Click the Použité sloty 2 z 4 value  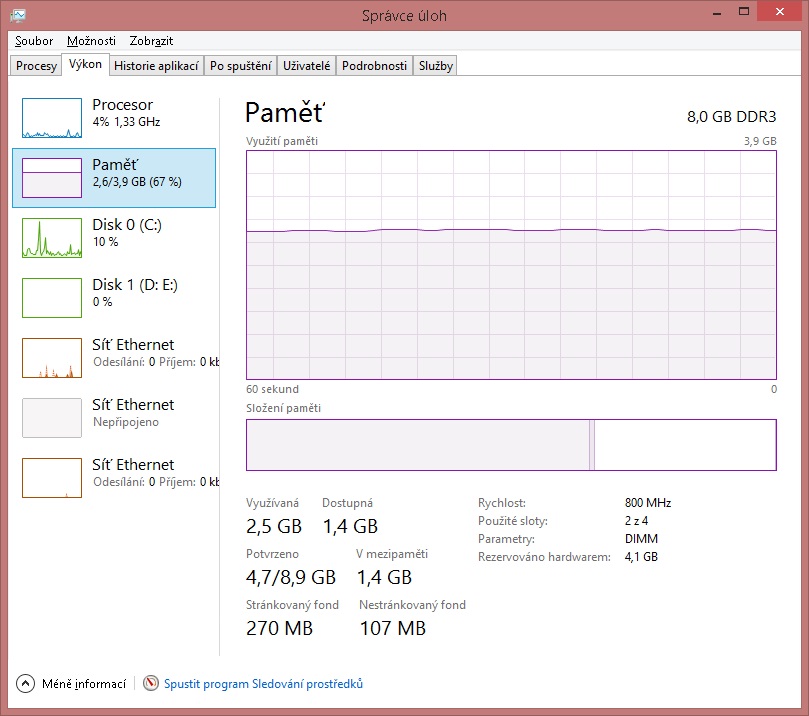click(x=637, y=521)
